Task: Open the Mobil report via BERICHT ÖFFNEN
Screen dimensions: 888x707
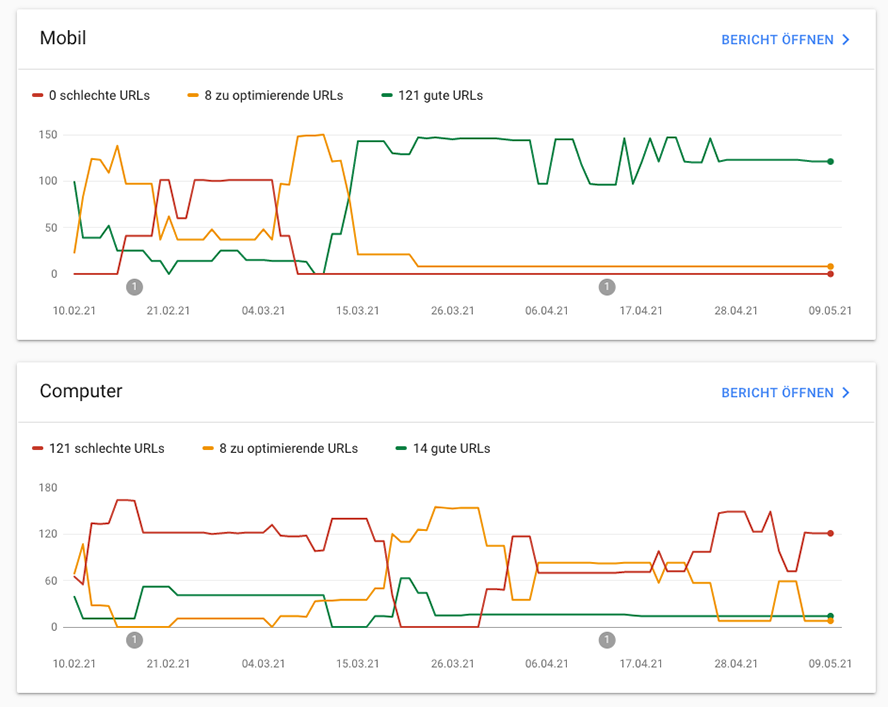Action: coord(777,40)
